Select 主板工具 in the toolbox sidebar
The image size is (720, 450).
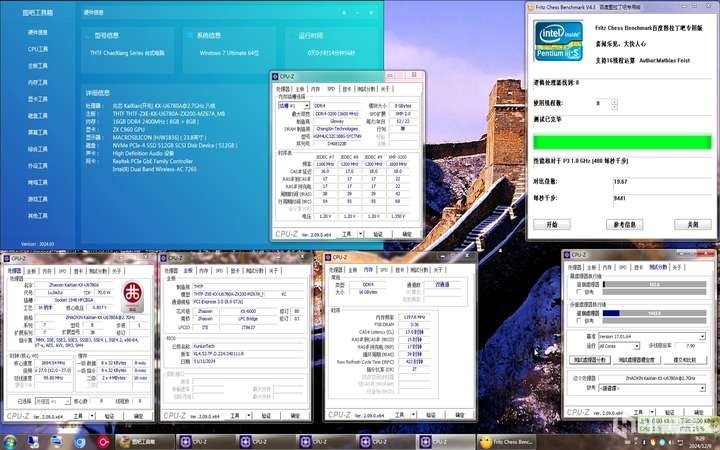coord(38,66)
